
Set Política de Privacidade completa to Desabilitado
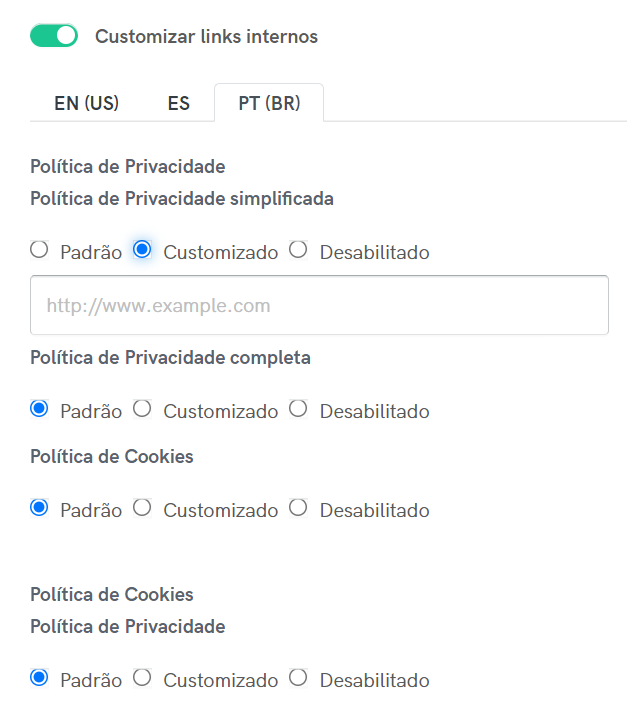(298, 409)
